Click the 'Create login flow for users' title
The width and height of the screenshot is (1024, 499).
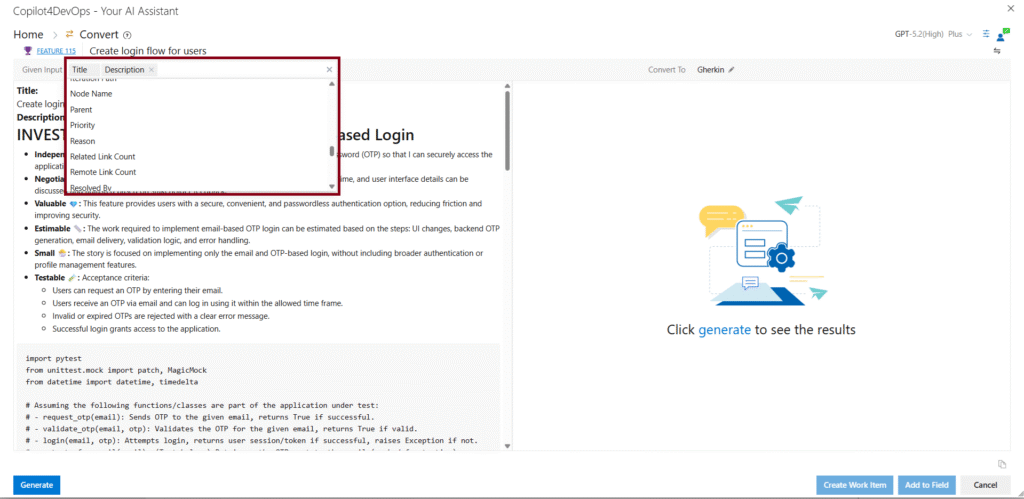pos(148,50)
